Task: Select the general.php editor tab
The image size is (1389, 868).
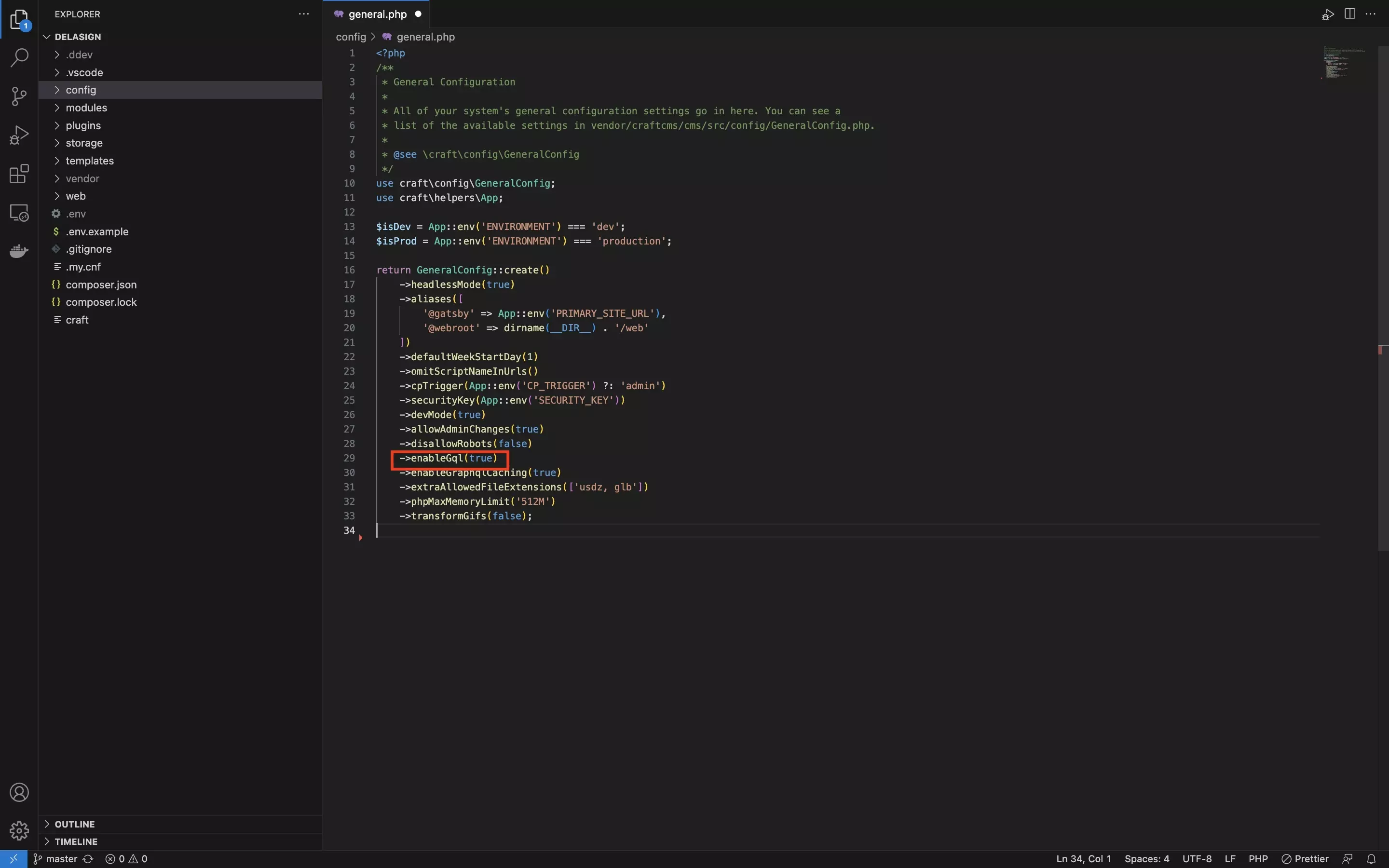Action: tap(377, 14)
